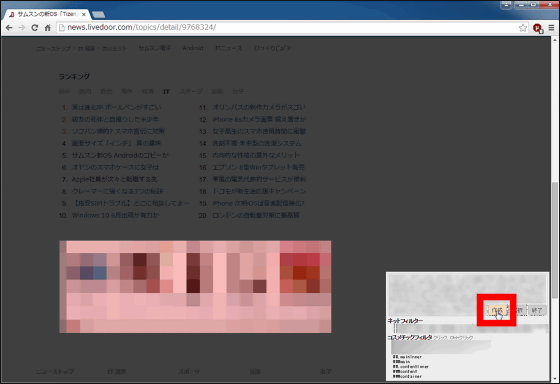Choose the IT tab in the ranking categories
The height and width of the screenshot is (384, 560).
(x=166, y=92)
